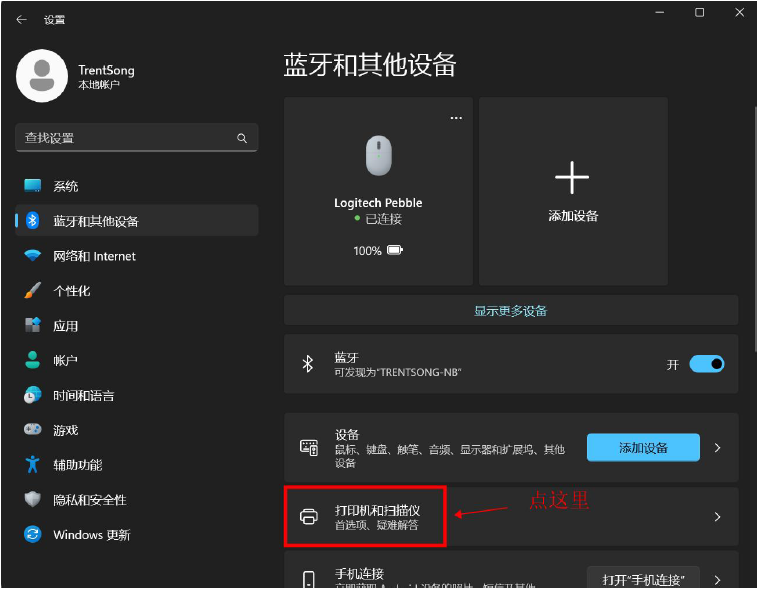Select 蓝牙和其他设备 in the sidebar
The image size is (757, 589).
(x=137, y=221)
